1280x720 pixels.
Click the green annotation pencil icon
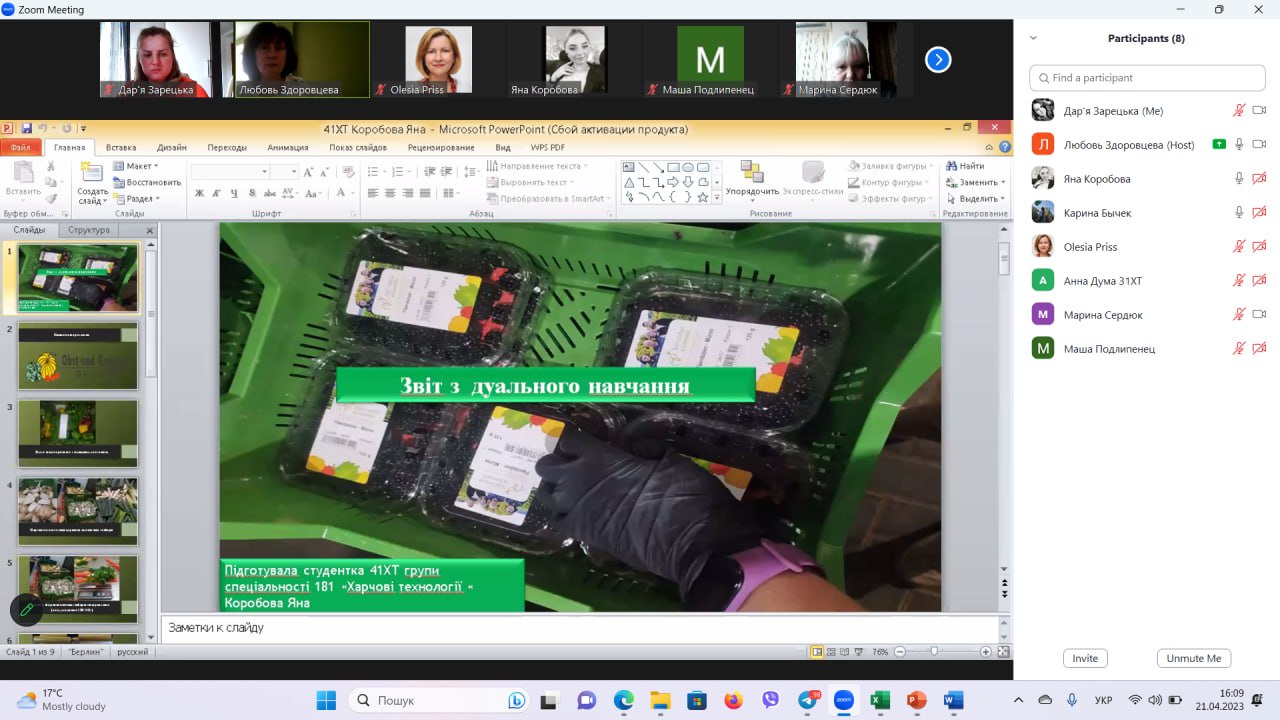point(27,608)
